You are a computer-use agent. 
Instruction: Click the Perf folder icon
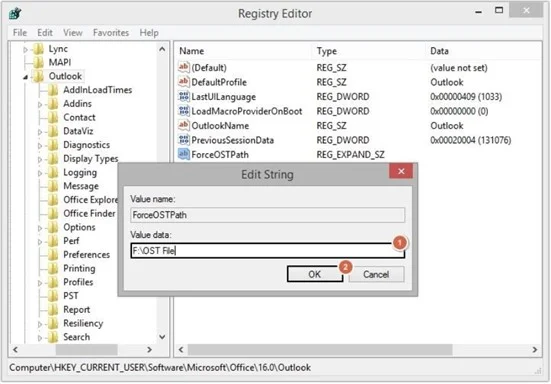coord(53,241)
